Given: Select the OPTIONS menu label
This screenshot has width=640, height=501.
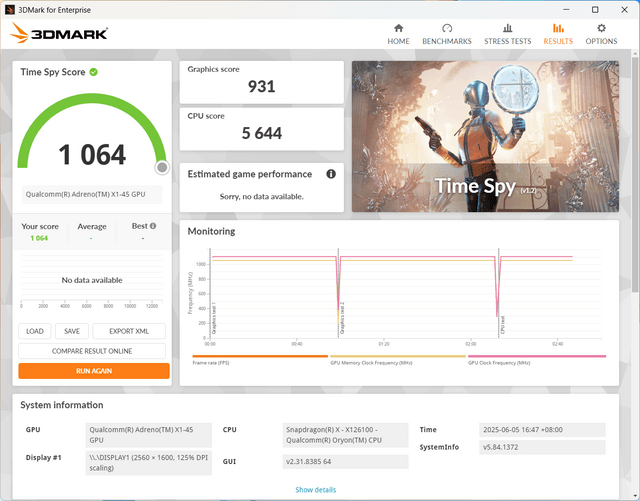Looking at the screenshot, I should [601, 41].
